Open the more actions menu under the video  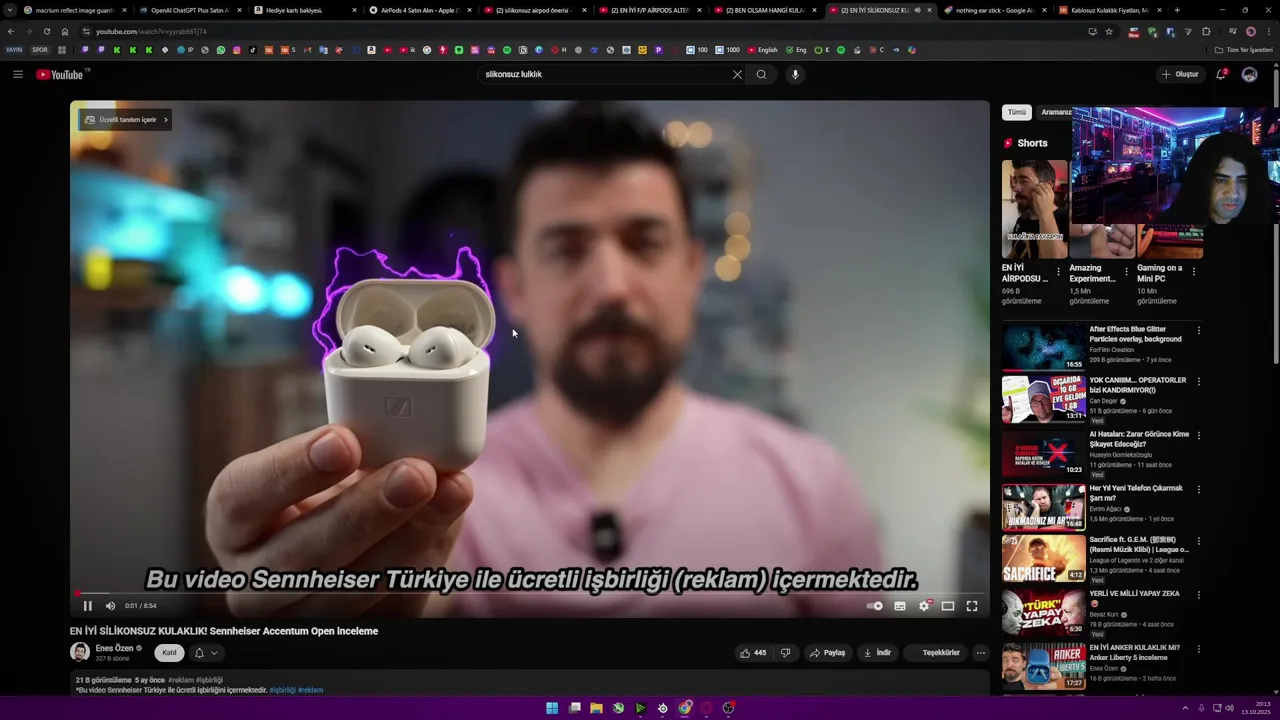coord(980,652)
